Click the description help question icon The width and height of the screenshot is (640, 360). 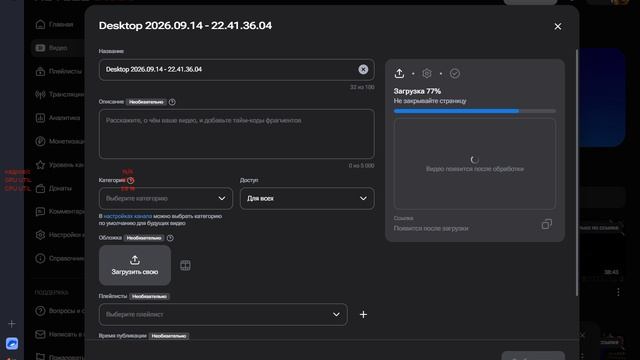click(172, 102)
